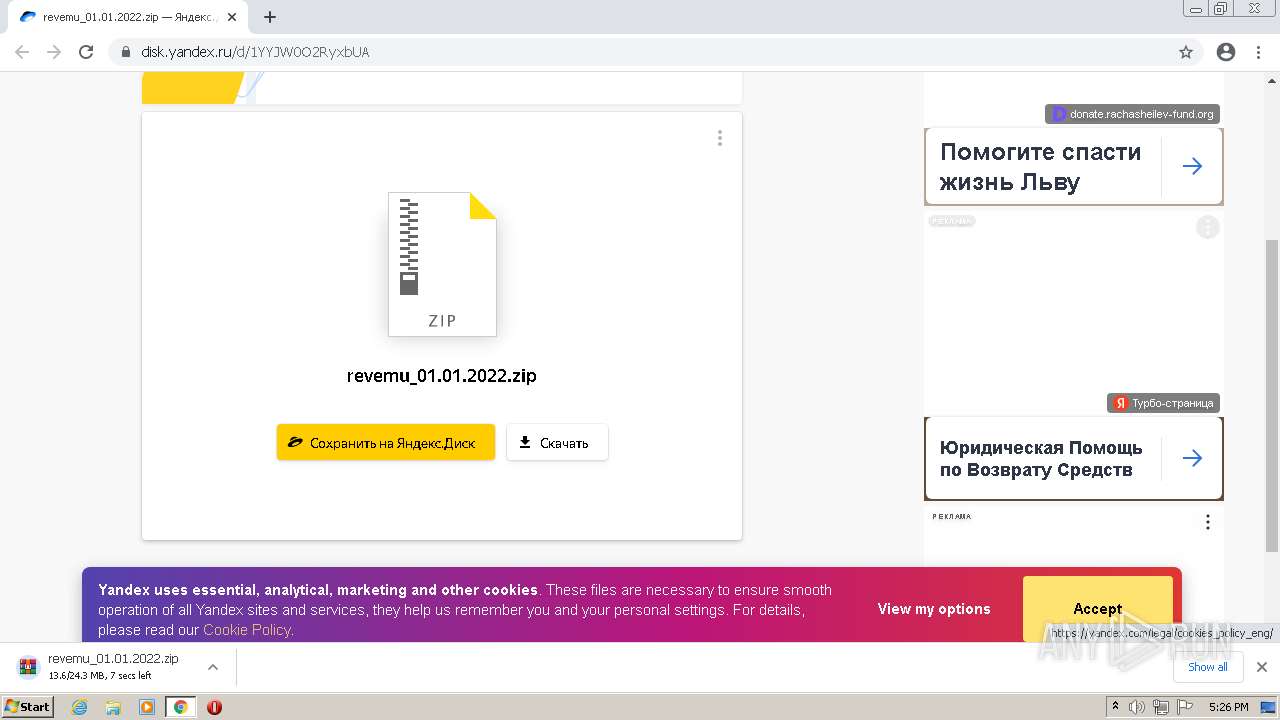Click the Турбо-страница label
The image size is (1280, 720).
point(1163,403)
